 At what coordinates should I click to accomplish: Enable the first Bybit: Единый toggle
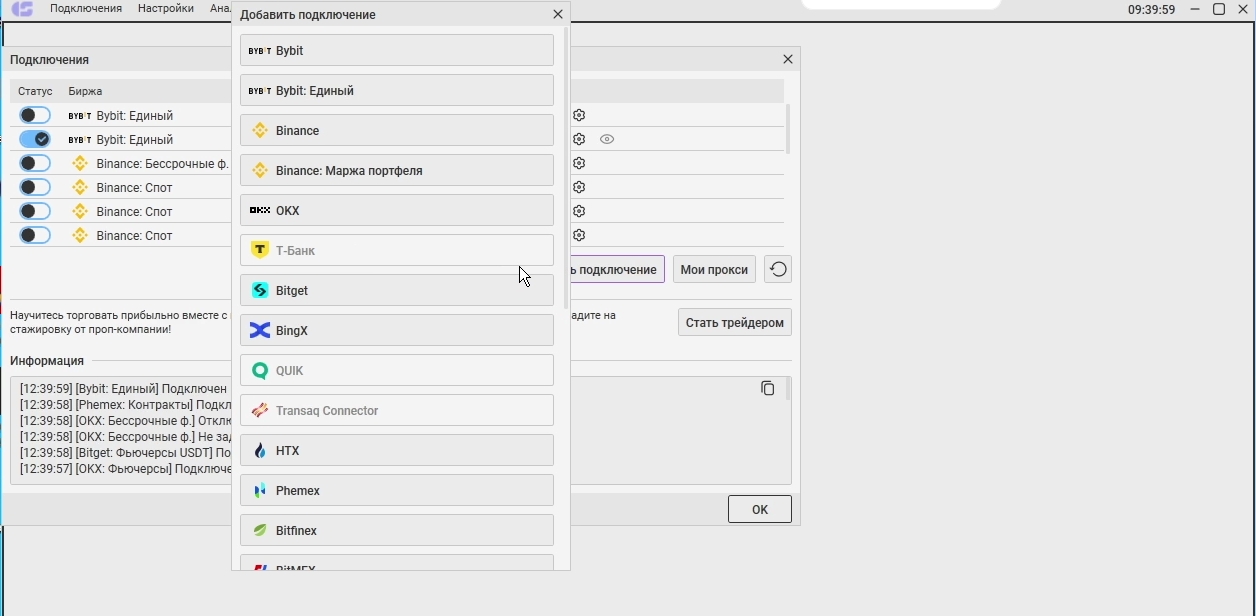(35, 115)
